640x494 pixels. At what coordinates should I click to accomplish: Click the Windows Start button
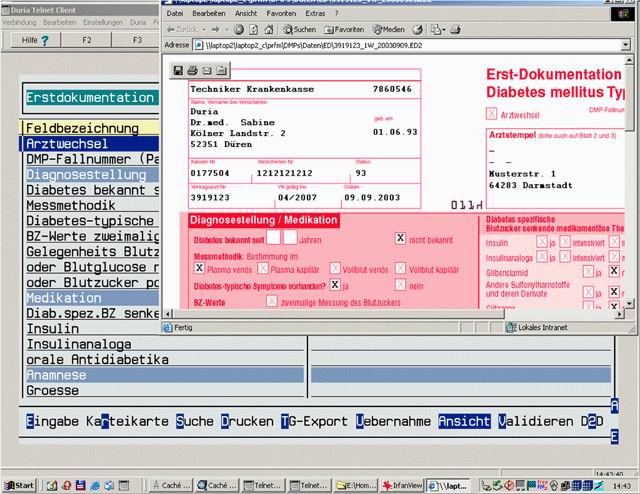(x=19, y=485)
